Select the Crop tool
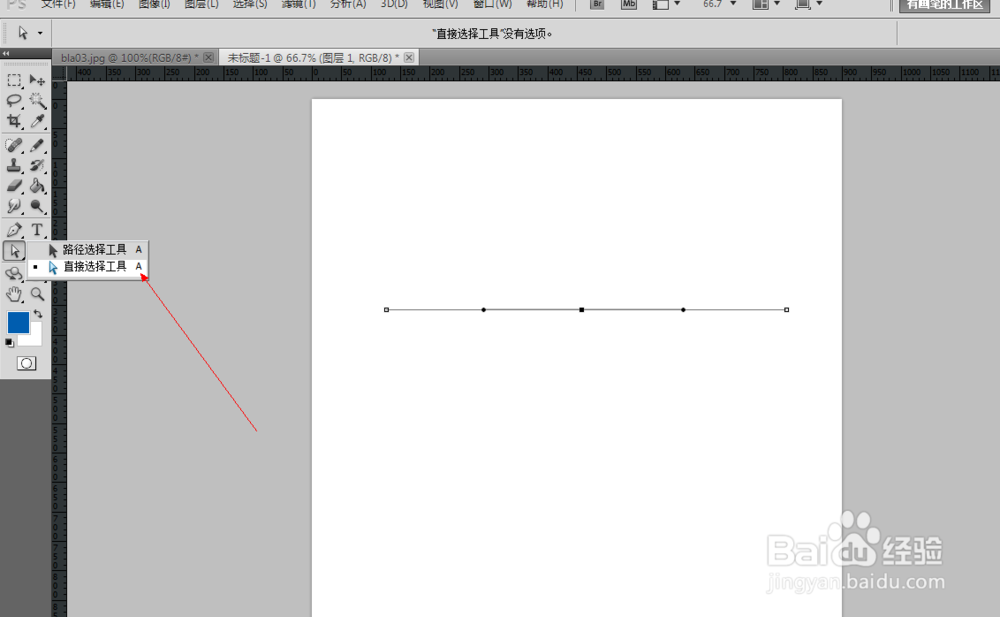This screenshot has width=1000, height=617. click(14, 120)
